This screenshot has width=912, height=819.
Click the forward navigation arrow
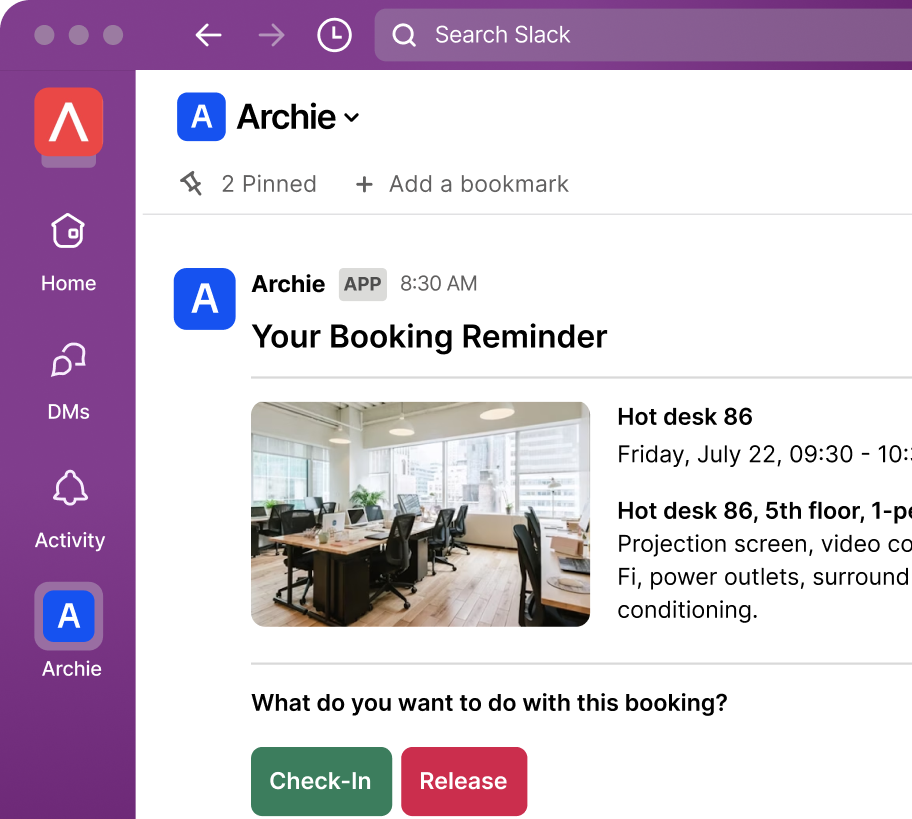click(271, 36)
